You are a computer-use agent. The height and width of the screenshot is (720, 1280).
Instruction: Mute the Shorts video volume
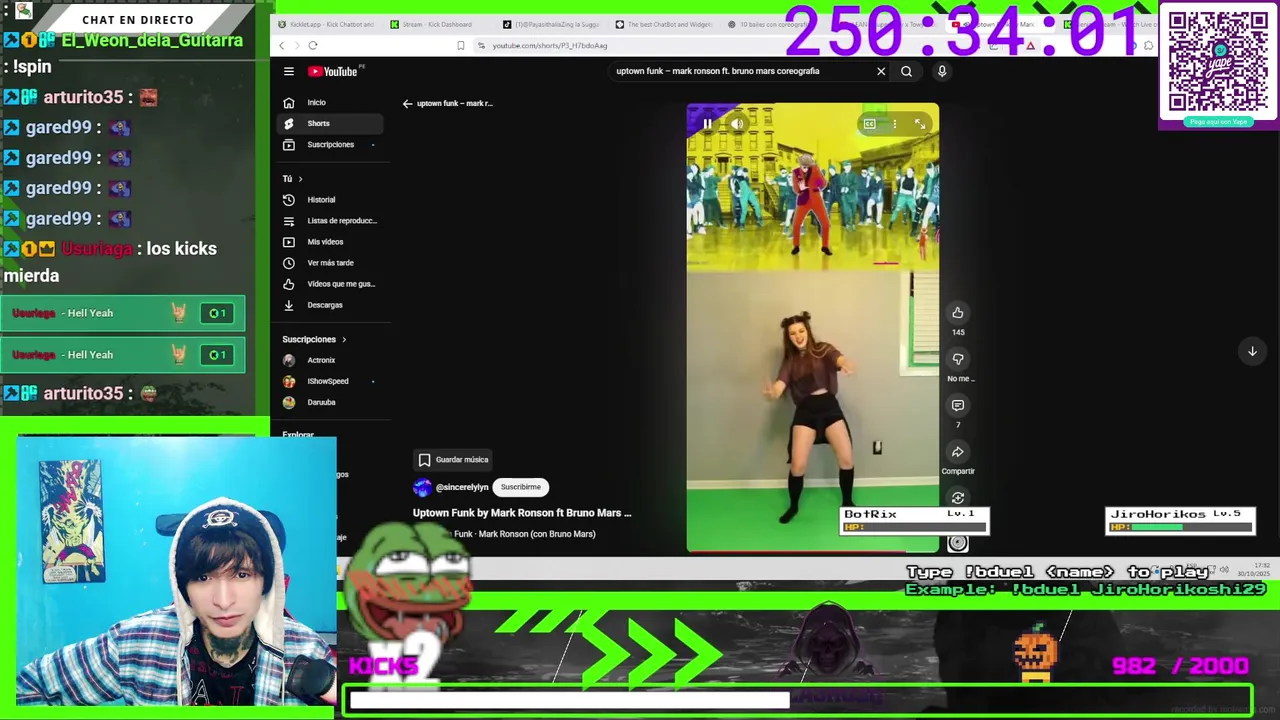pos(737,124)
